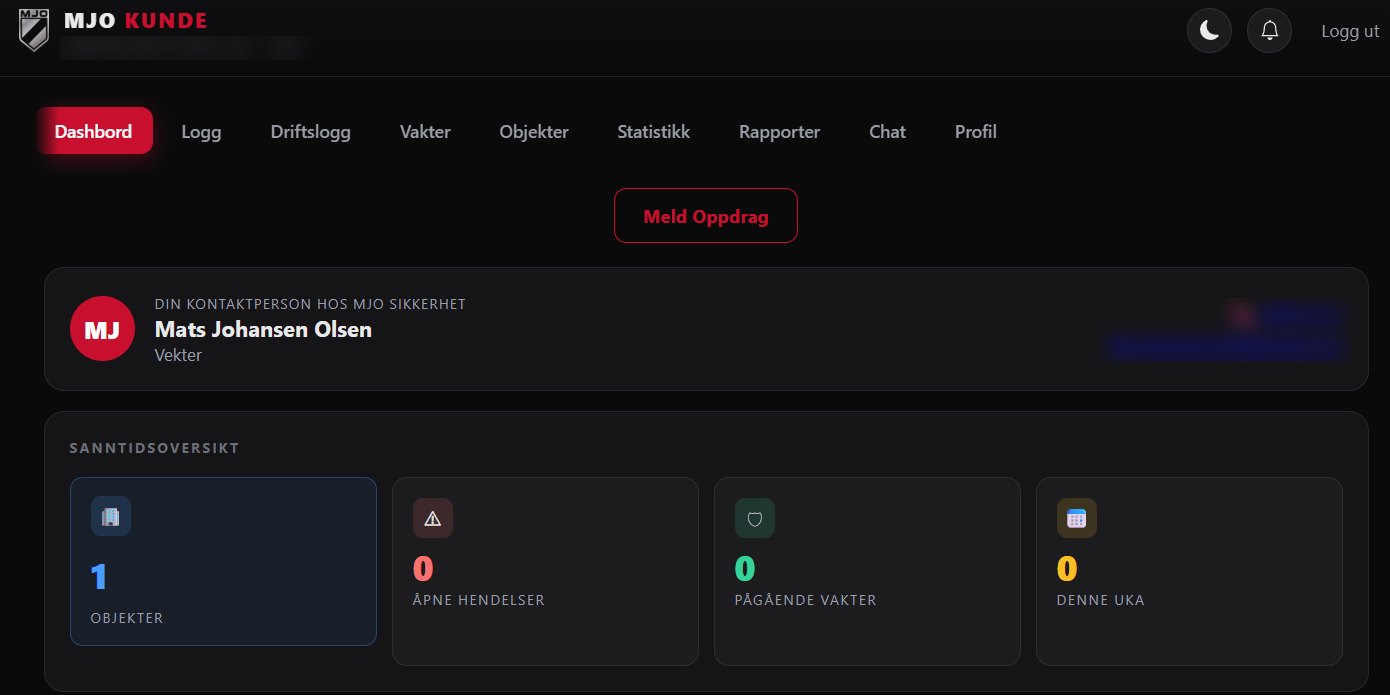1390x695 pixels.
Task: Click the MJ contact avatar
Action: 102,328
